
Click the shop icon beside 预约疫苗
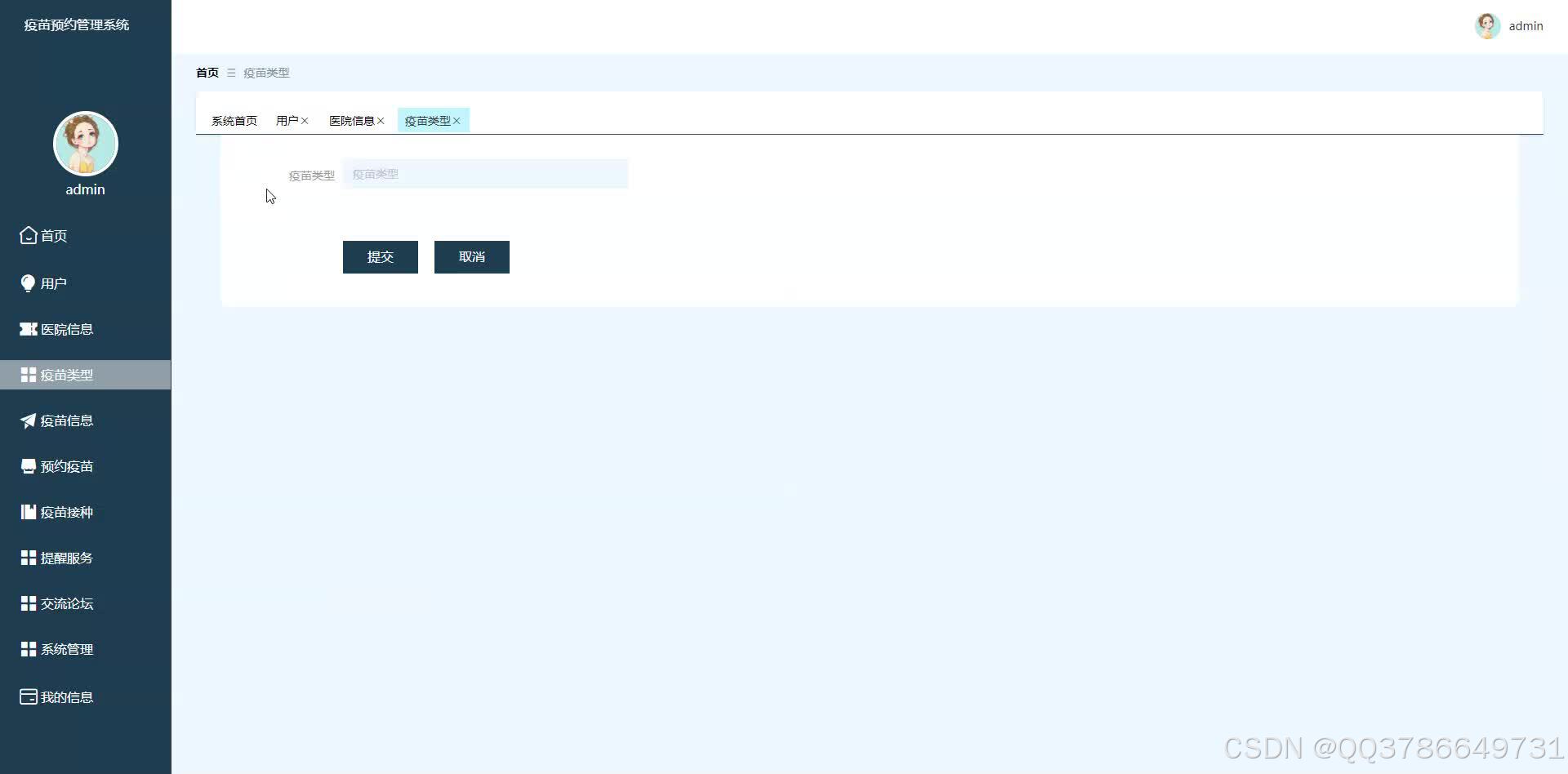[x=29, y=466]
